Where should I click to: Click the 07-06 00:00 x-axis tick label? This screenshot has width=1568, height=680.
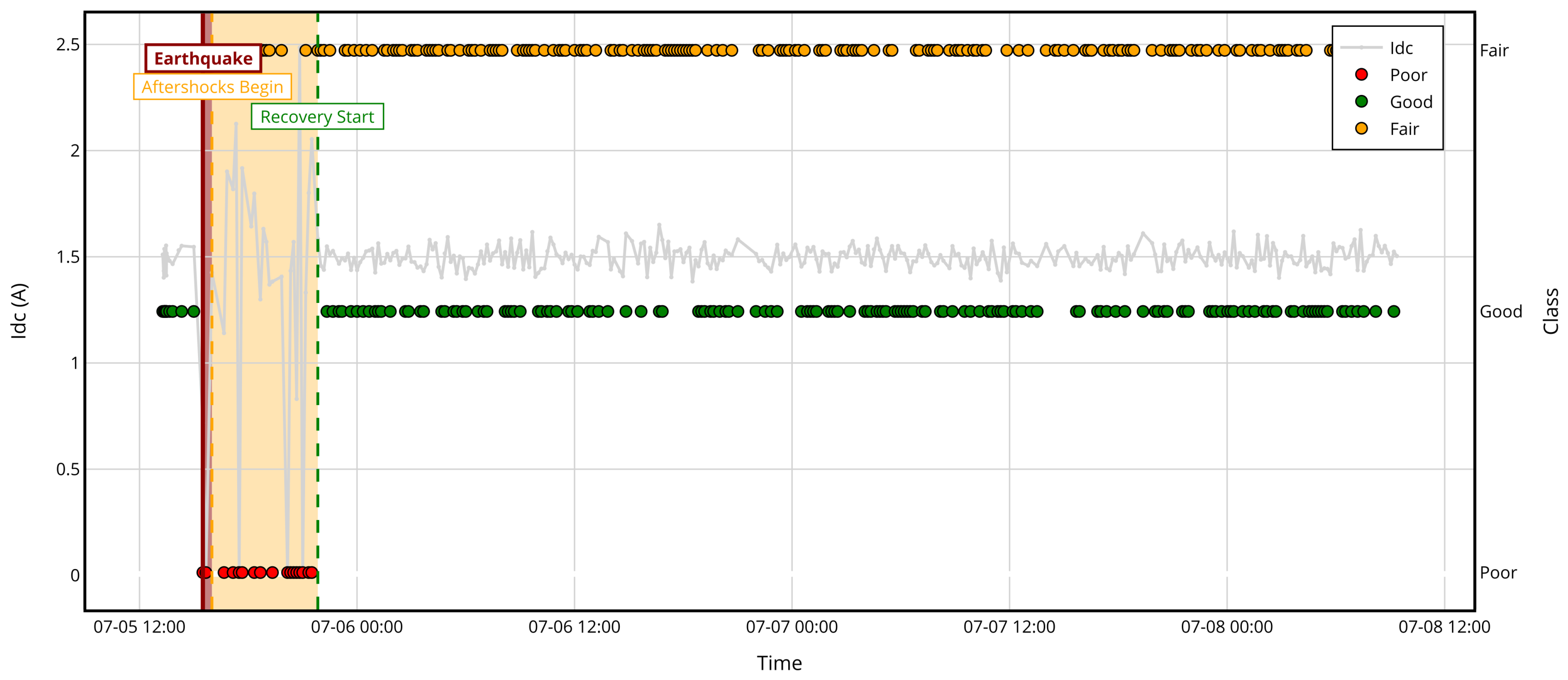(357, 627)
